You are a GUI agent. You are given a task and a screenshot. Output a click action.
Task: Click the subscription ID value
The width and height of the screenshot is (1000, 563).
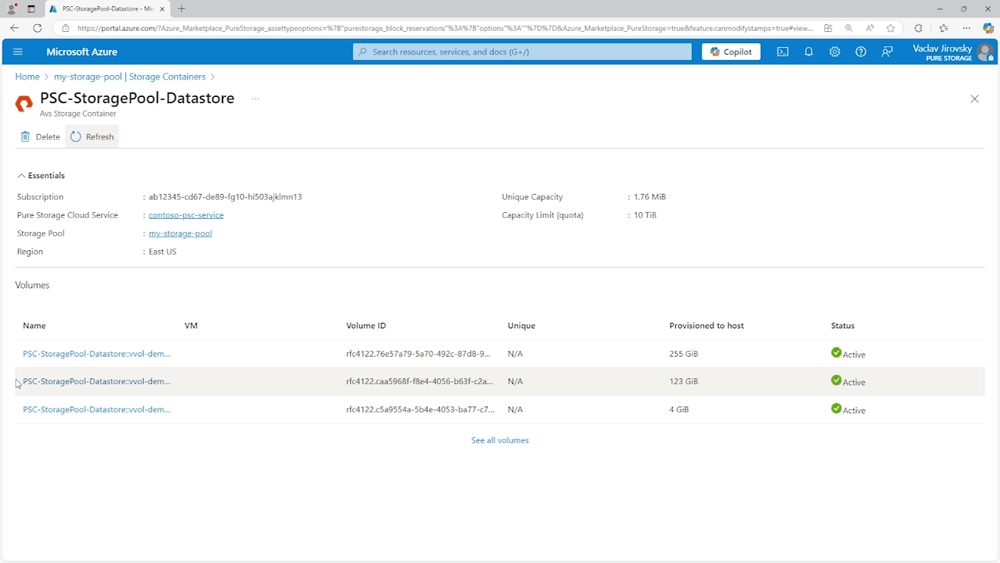[225, 196]
